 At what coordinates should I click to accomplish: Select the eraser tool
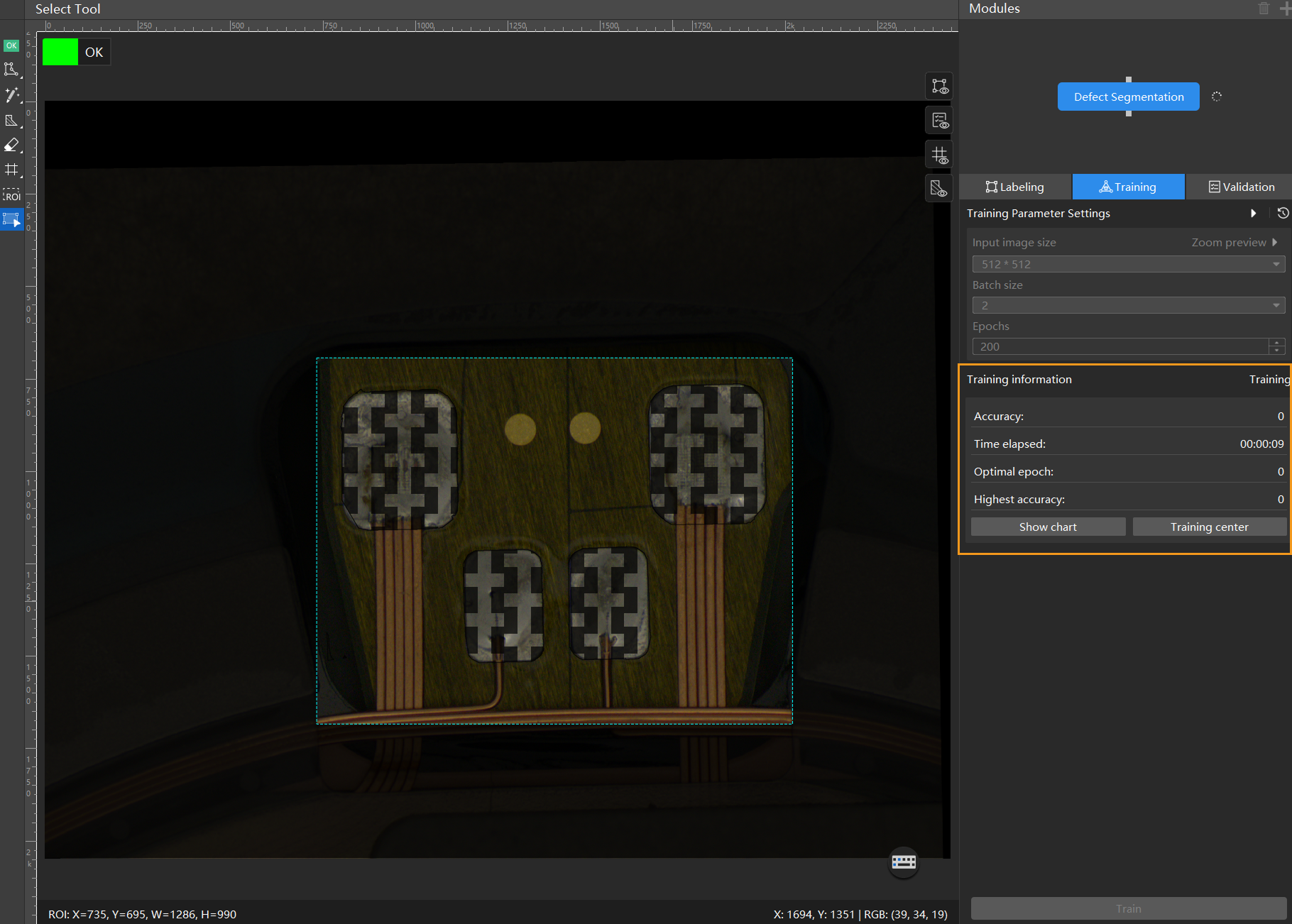point(11,145)
